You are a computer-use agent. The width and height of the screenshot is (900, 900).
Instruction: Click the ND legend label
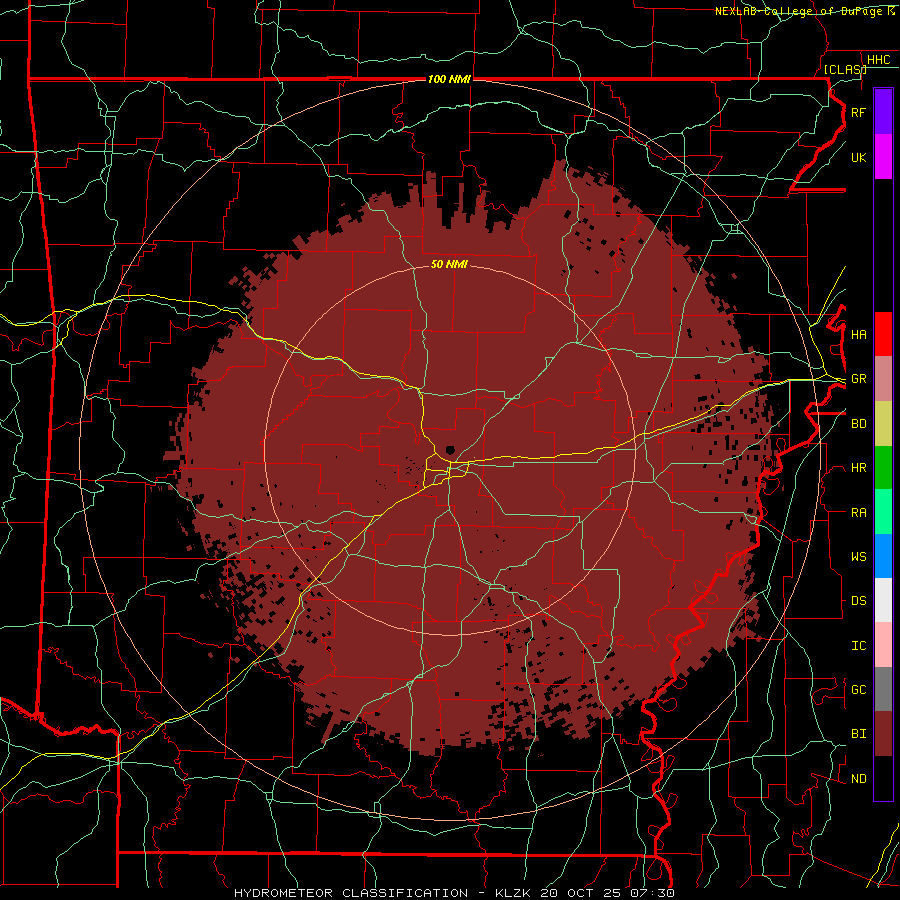tap(858, 778)
